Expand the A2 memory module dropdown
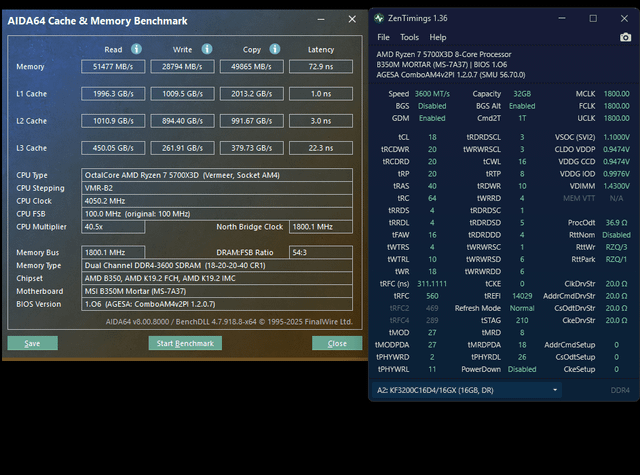Image resolution: width=640 pixels, height=475 pixels. 555,389
